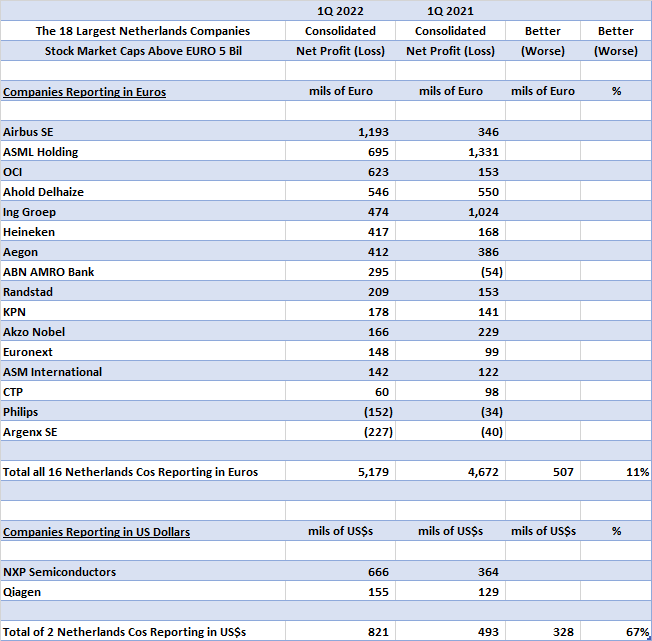This screenshot has width=652, height=641.
Task: Click KPN 2021 value 141
Action: point(488,312)
